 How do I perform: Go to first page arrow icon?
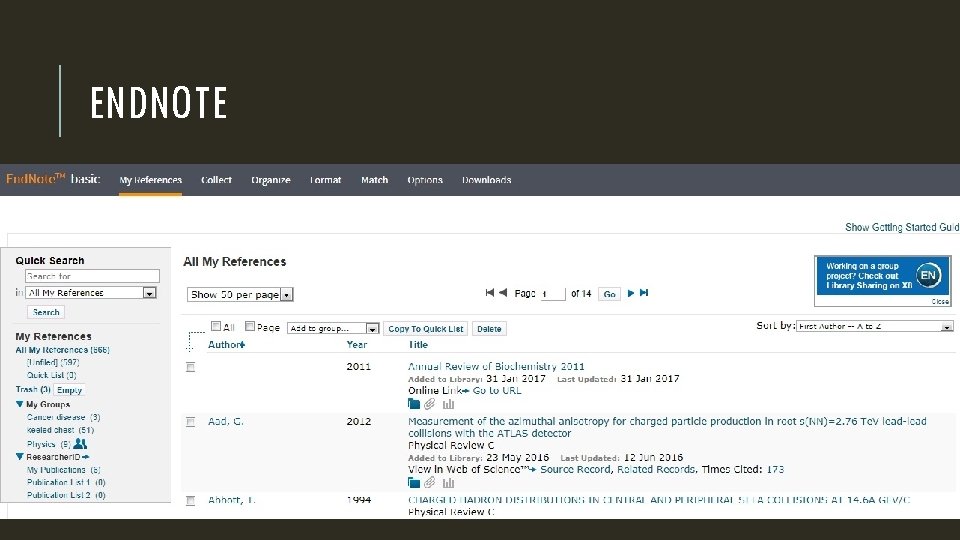coord(489,293)
